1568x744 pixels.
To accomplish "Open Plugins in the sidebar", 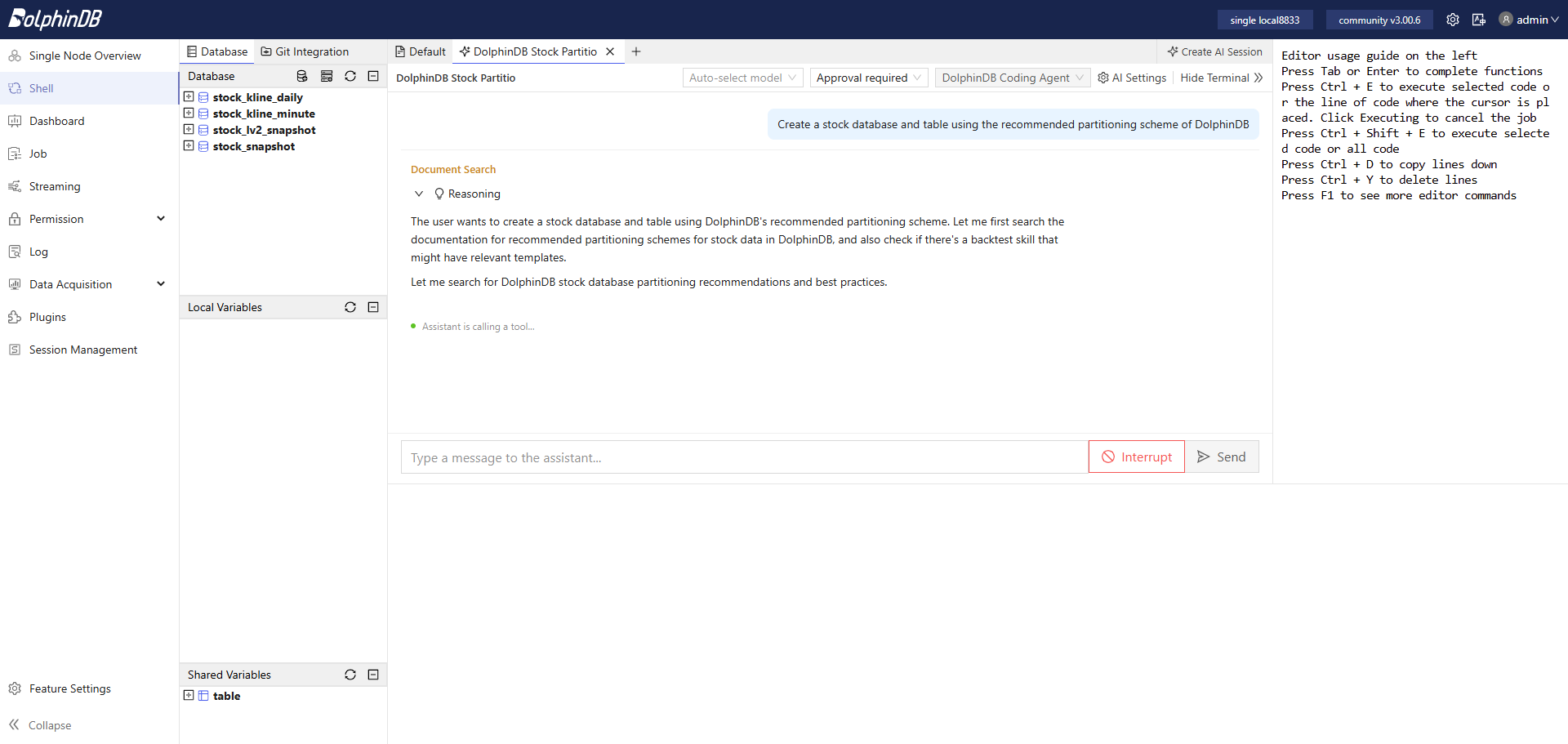I will [x=89, y=317].
